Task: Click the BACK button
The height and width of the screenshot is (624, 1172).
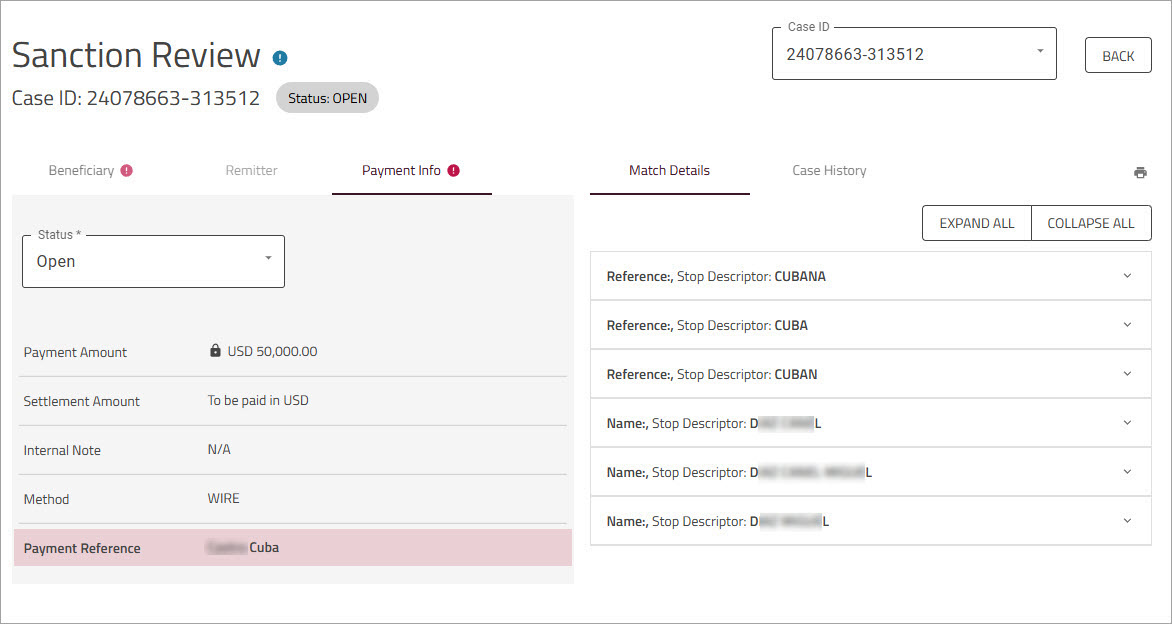Action: 1117,55
